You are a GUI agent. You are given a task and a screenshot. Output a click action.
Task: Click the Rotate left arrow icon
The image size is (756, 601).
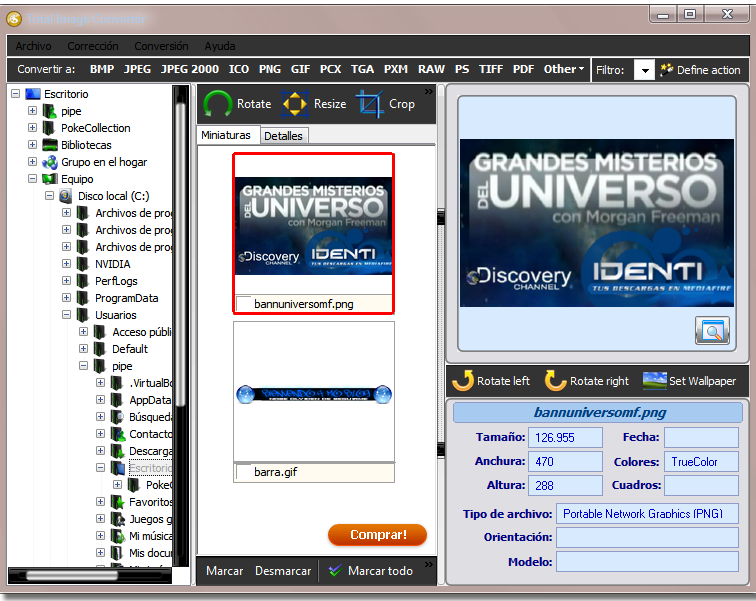click(x=463, y=380)
